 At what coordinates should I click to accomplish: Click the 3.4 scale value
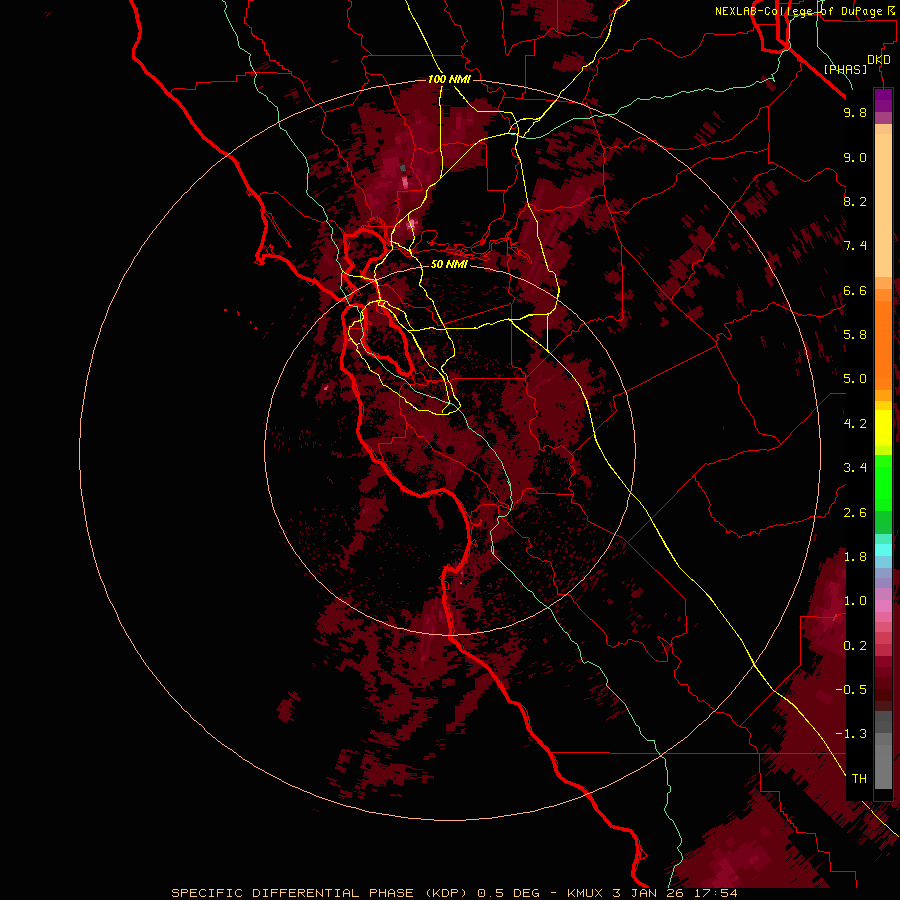855,468
